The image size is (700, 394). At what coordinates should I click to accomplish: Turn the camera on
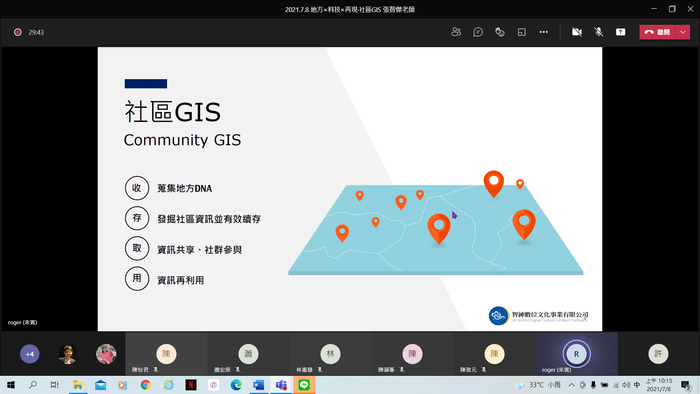click(577, 32)
